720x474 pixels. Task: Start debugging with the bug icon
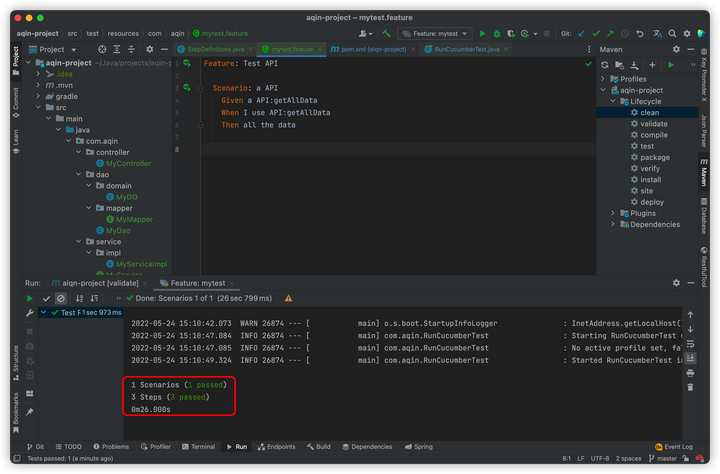[497, 33]
